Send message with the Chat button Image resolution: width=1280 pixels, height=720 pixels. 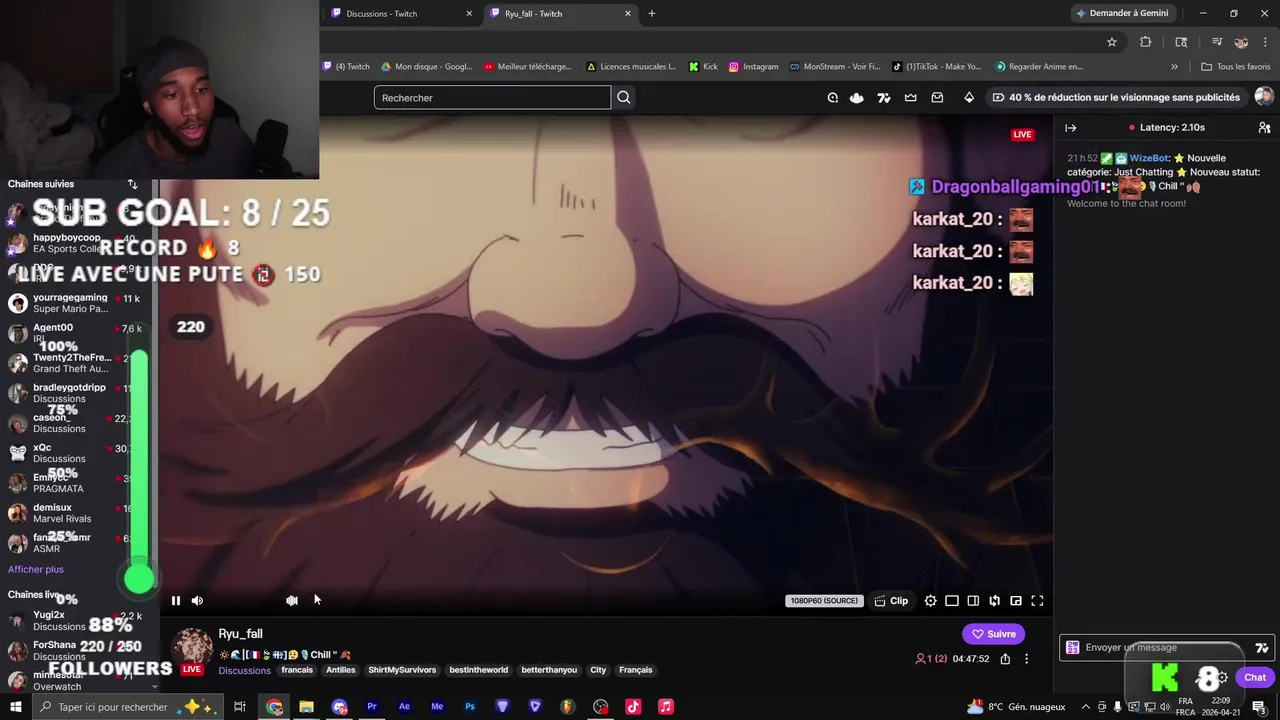tap(1255, 678)
